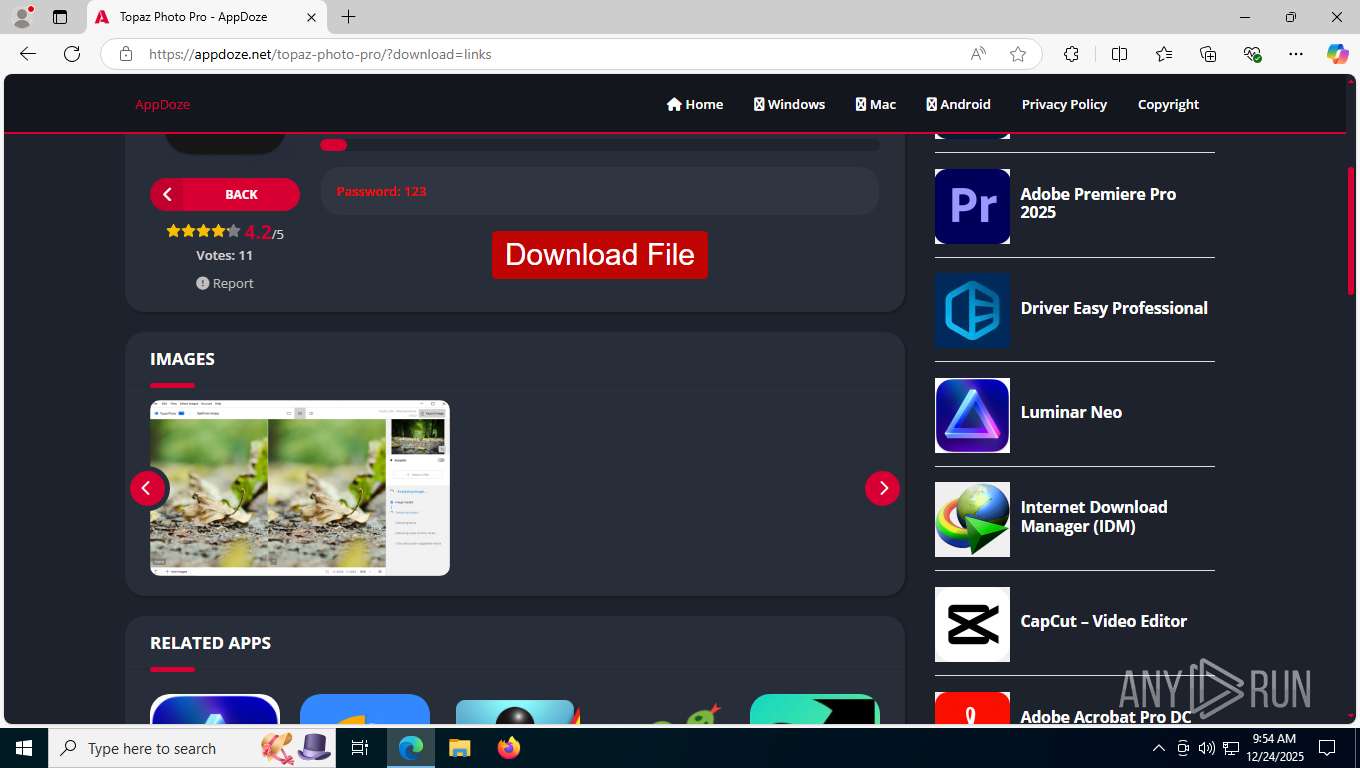The height and width of the screenshot is (768, 1360).
Task: Add this page to favorites star
Action: [x=1018, y=54]
